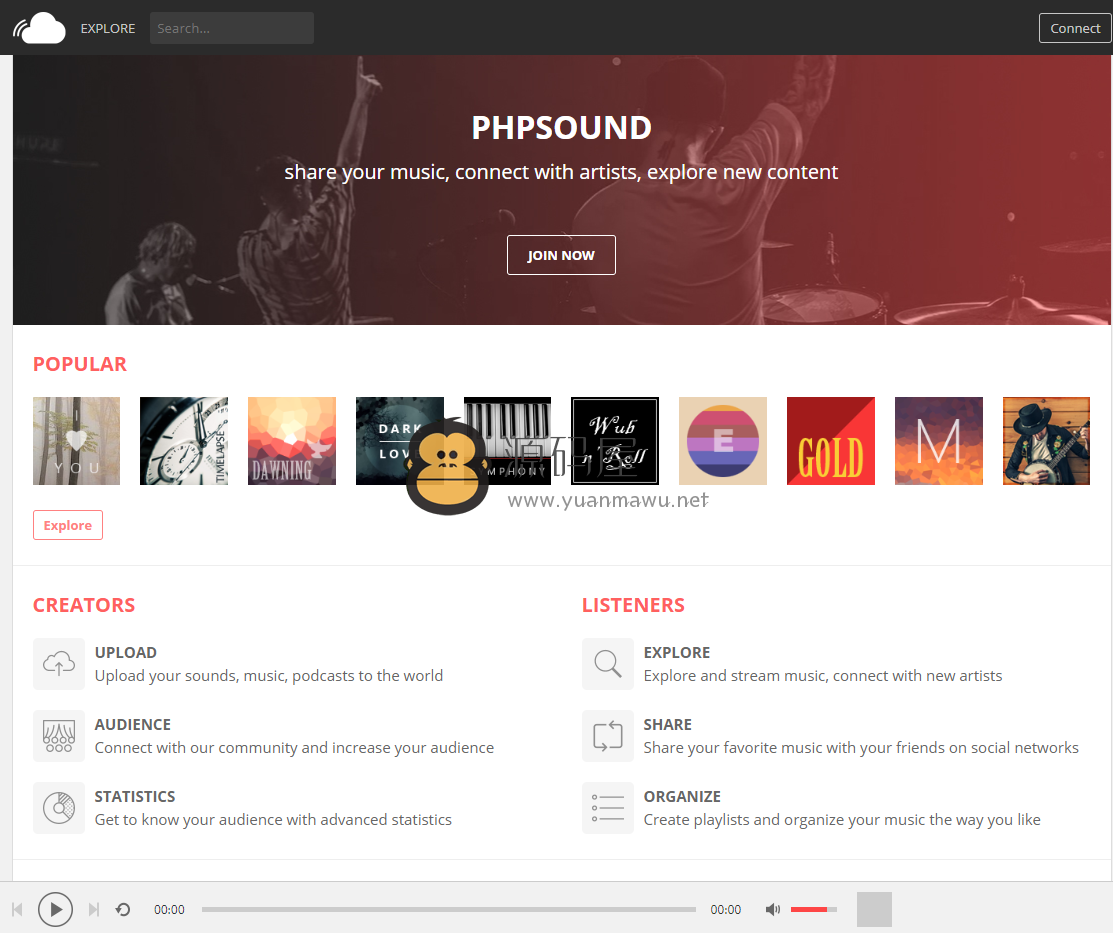
Task: Focus the Search input field
Action: pyautogui.click(x=231, y=28)
